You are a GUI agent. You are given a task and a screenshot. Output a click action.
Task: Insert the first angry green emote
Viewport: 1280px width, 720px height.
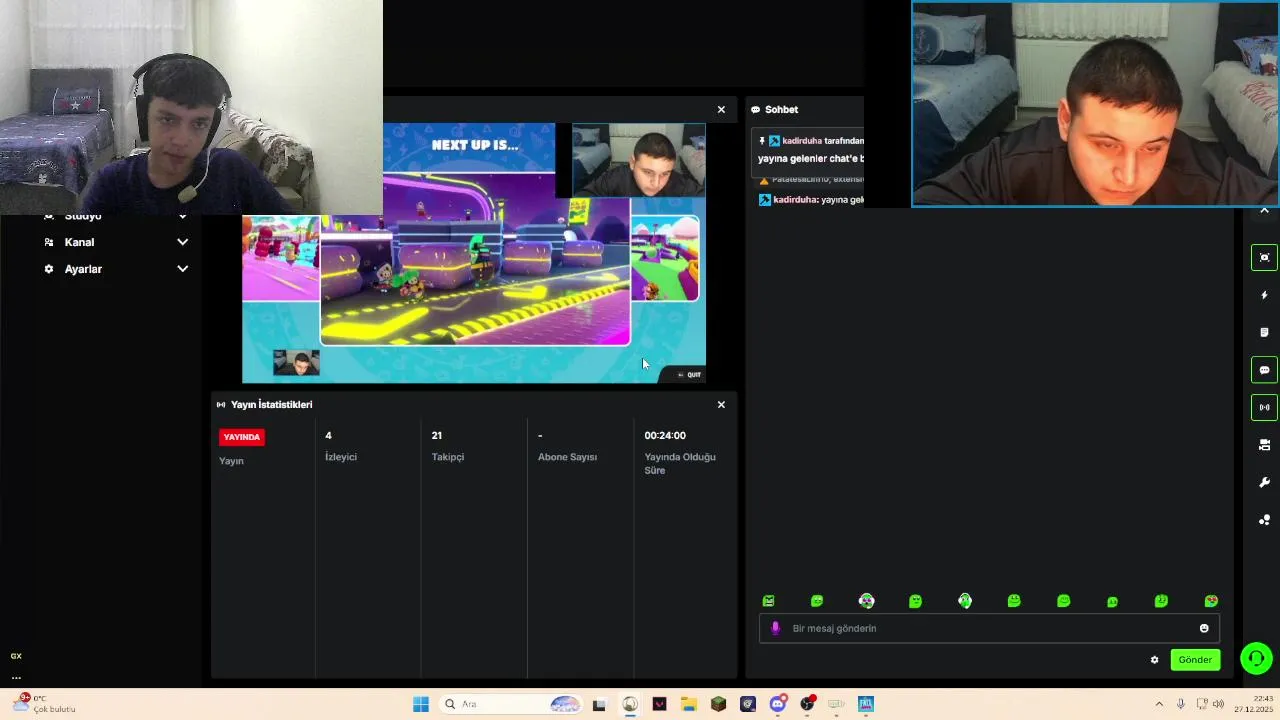point(768,601)
